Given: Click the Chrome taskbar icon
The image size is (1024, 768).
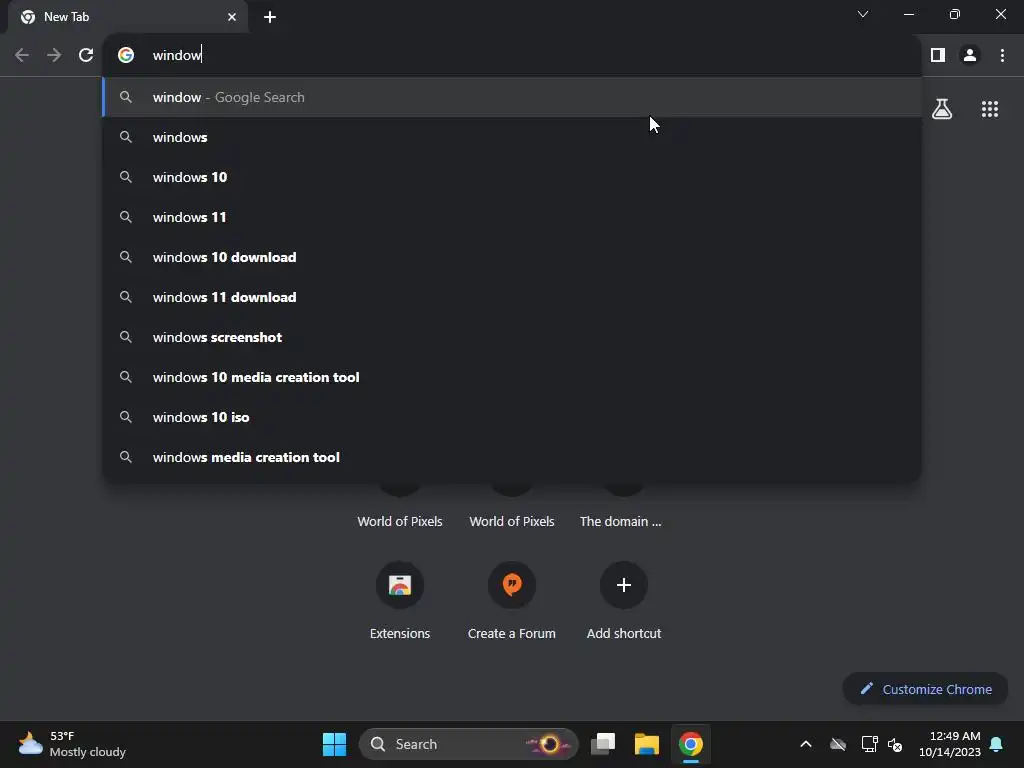Looking at the screenshot, I should [690, 744].
